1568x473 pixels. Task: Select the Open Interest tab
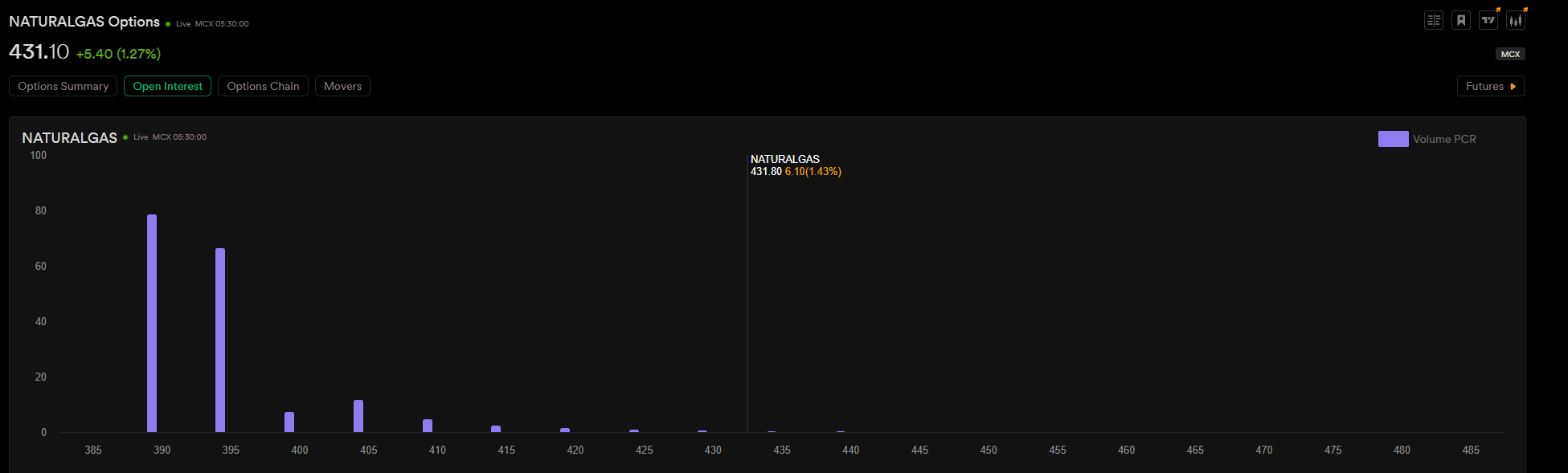pos(167,86)
